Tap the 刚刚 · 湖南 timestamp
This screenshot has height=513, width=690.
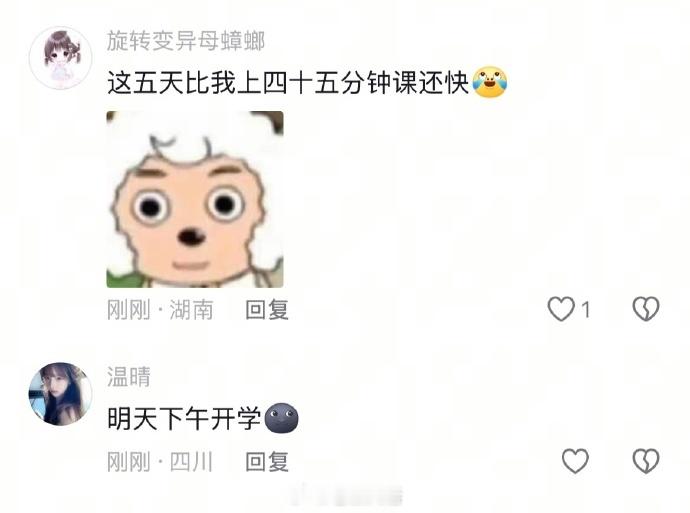160,310
